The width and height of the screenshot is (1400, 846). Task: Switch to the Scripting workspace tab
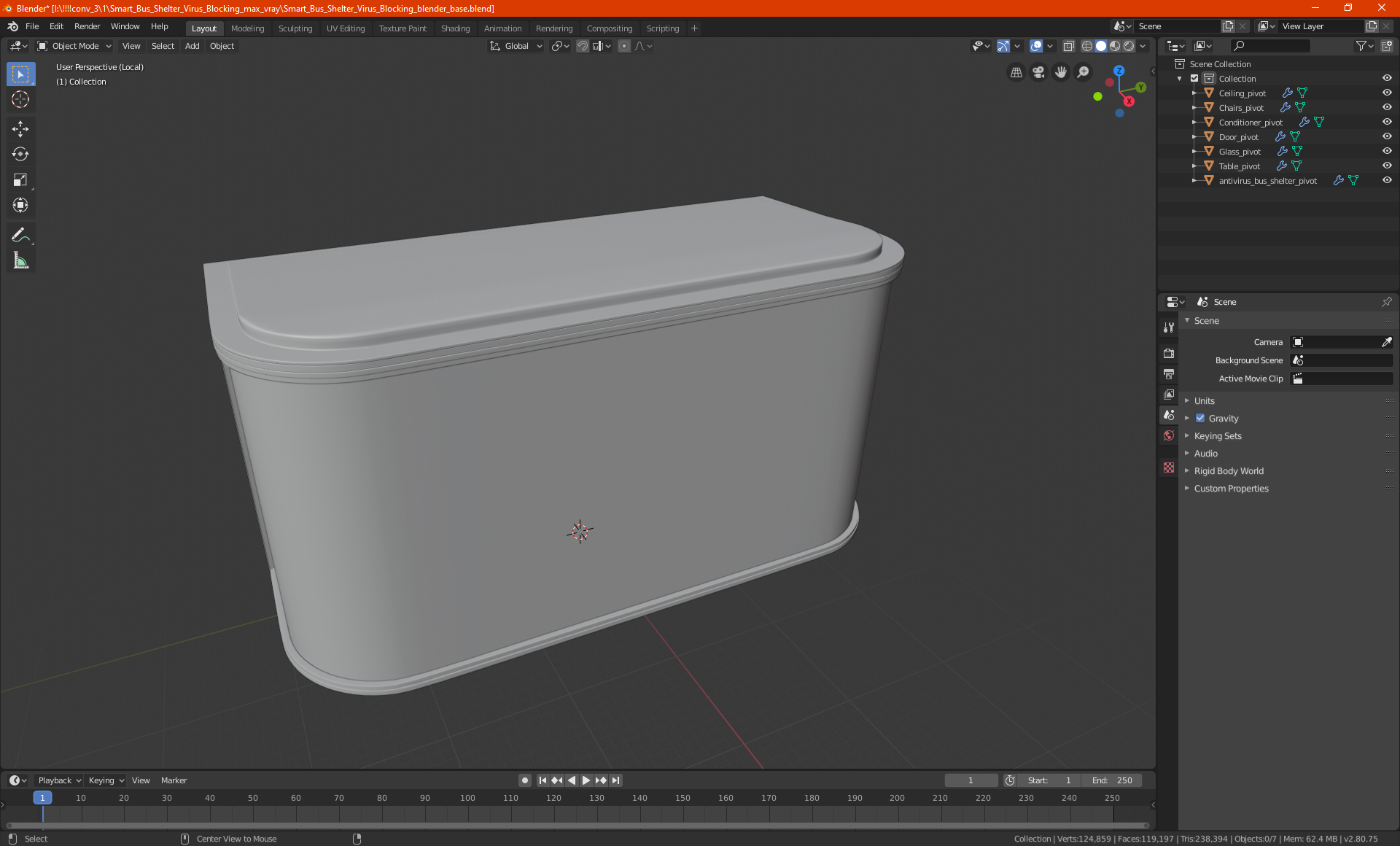[662, 28]
